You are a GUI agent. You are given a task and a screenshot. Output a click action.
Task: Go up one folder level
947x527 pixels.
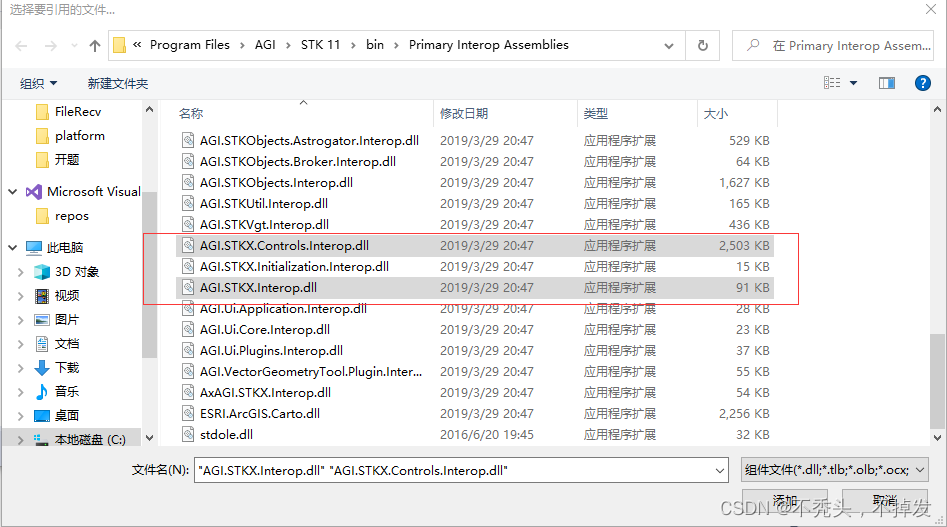(x=95, y=46)
